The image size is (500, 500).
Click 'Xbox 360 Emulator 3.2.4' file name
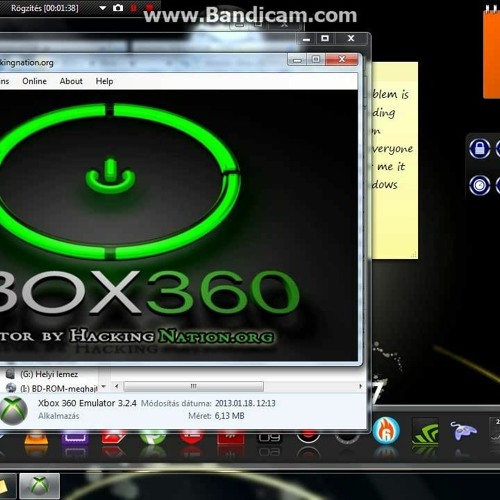tap(87, 403)
